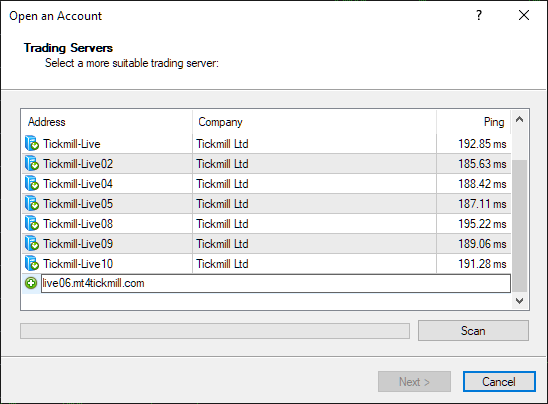The width and height of the screenshot is (548, 404).
Task: Click the Tickmill-Live04 server icon
Action: click(32, 183)
